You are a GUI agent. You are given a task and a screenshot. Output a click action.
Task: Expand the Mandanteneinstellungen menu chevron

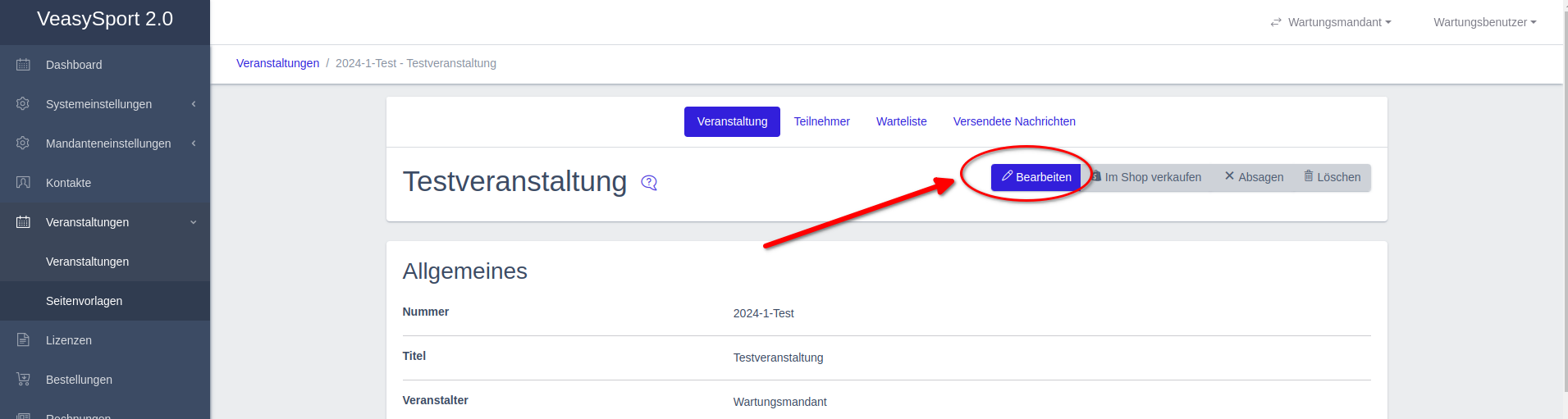194,143
